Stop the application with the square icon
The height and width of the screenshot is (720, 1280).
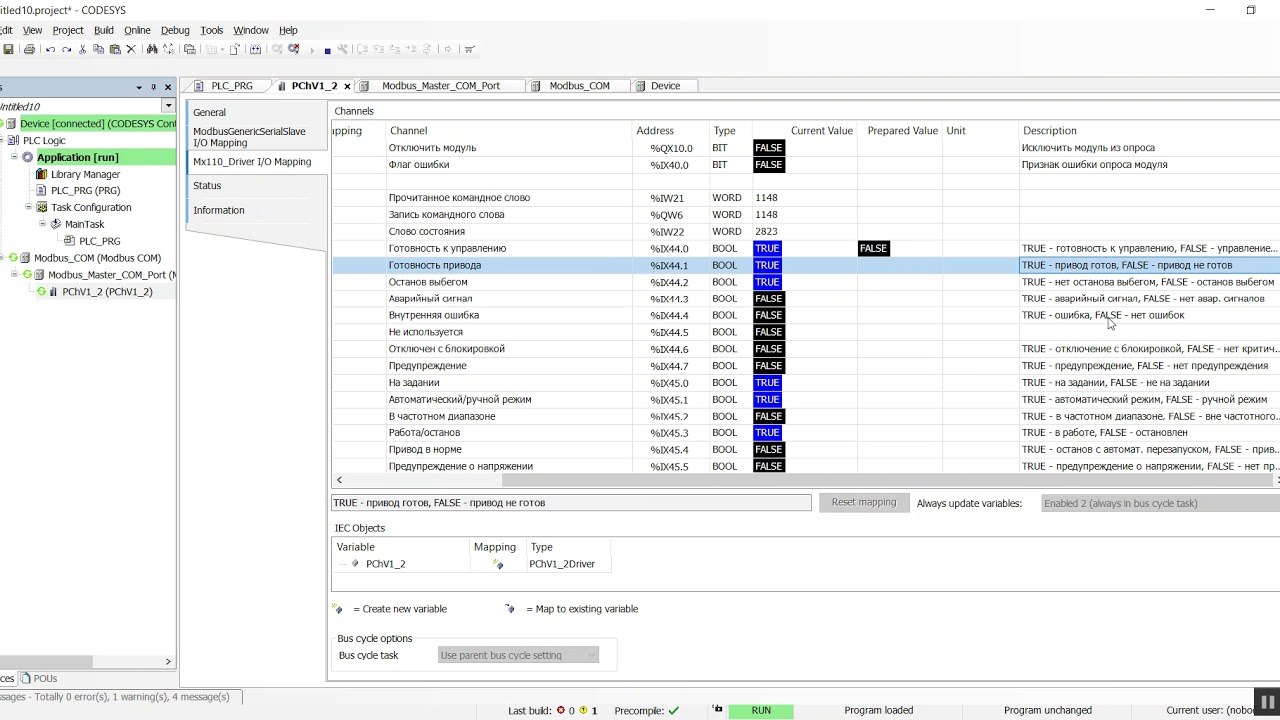click(x=327, y=50)
